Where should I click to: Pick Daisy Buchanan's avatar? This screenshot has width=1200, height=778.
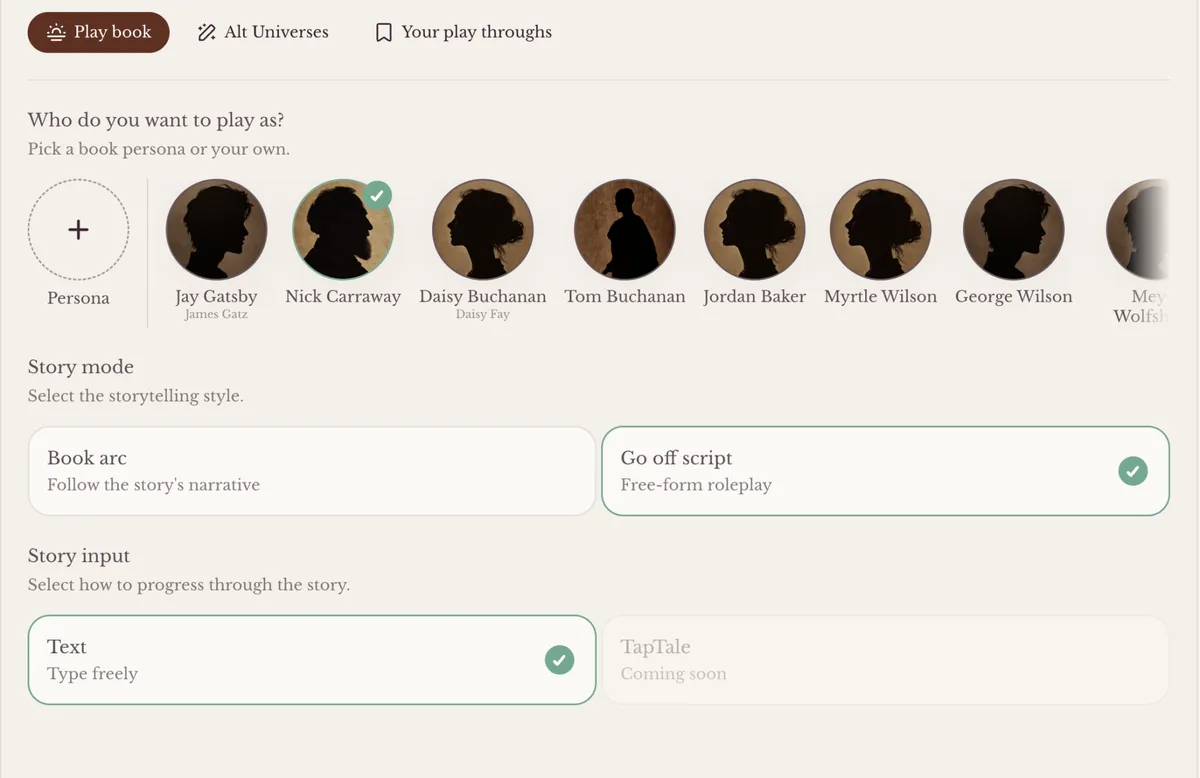pyautogui.click(x=482, y=230)
